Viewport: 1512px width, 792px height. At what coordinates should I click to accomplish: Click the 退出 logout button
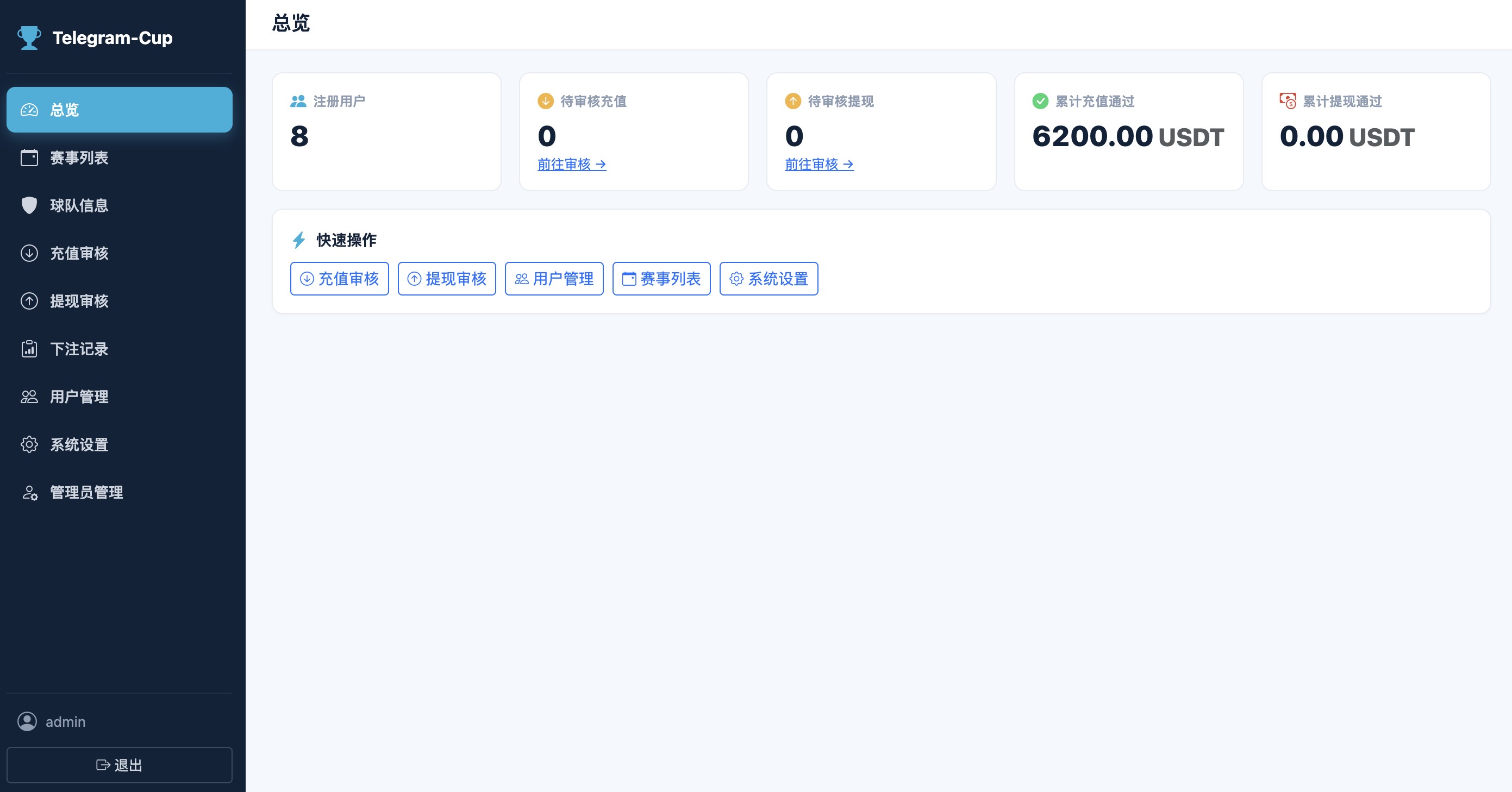tap(119, 765)
